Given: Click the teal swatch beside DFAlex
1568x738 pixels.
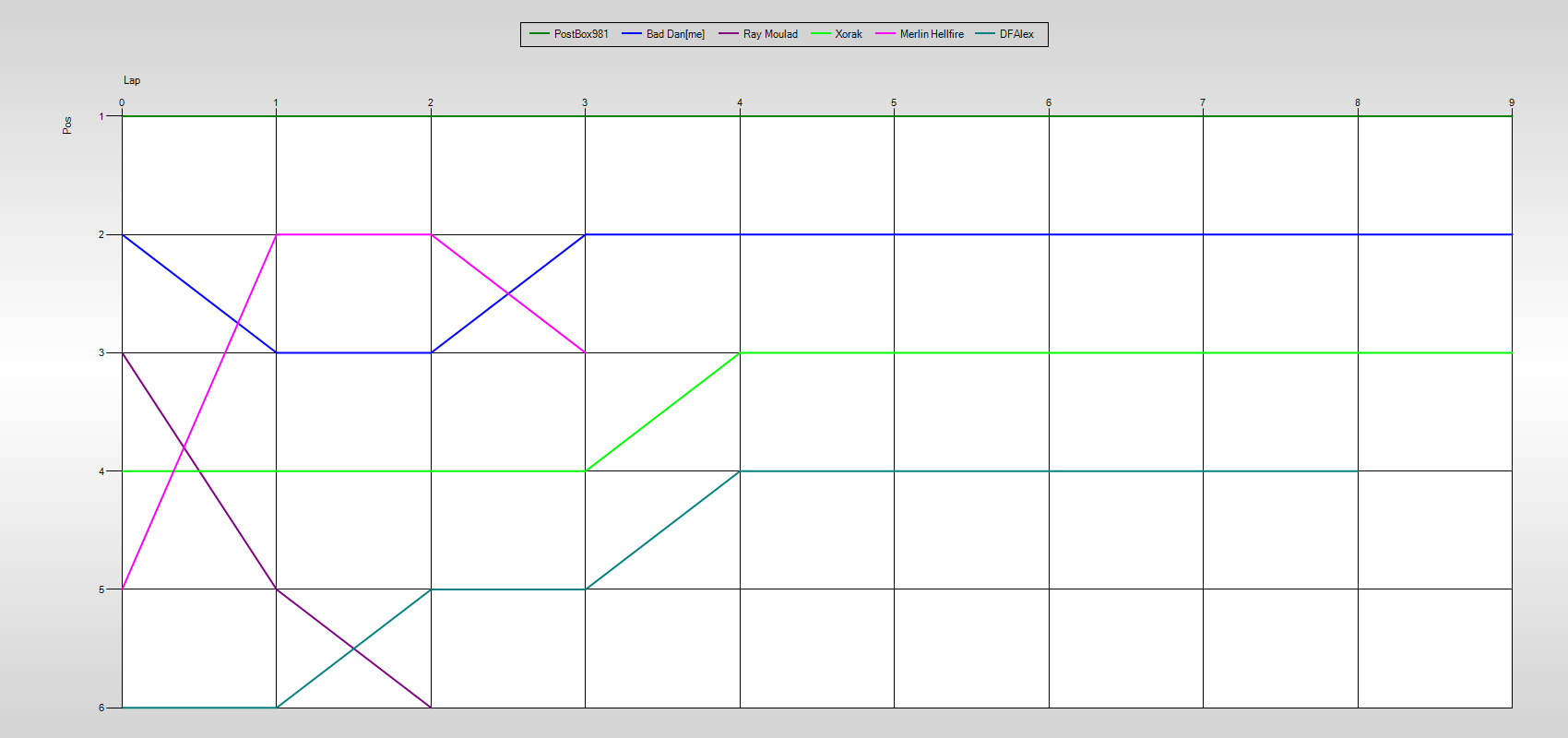Looking at the screenshot, I should click(985, 34).
